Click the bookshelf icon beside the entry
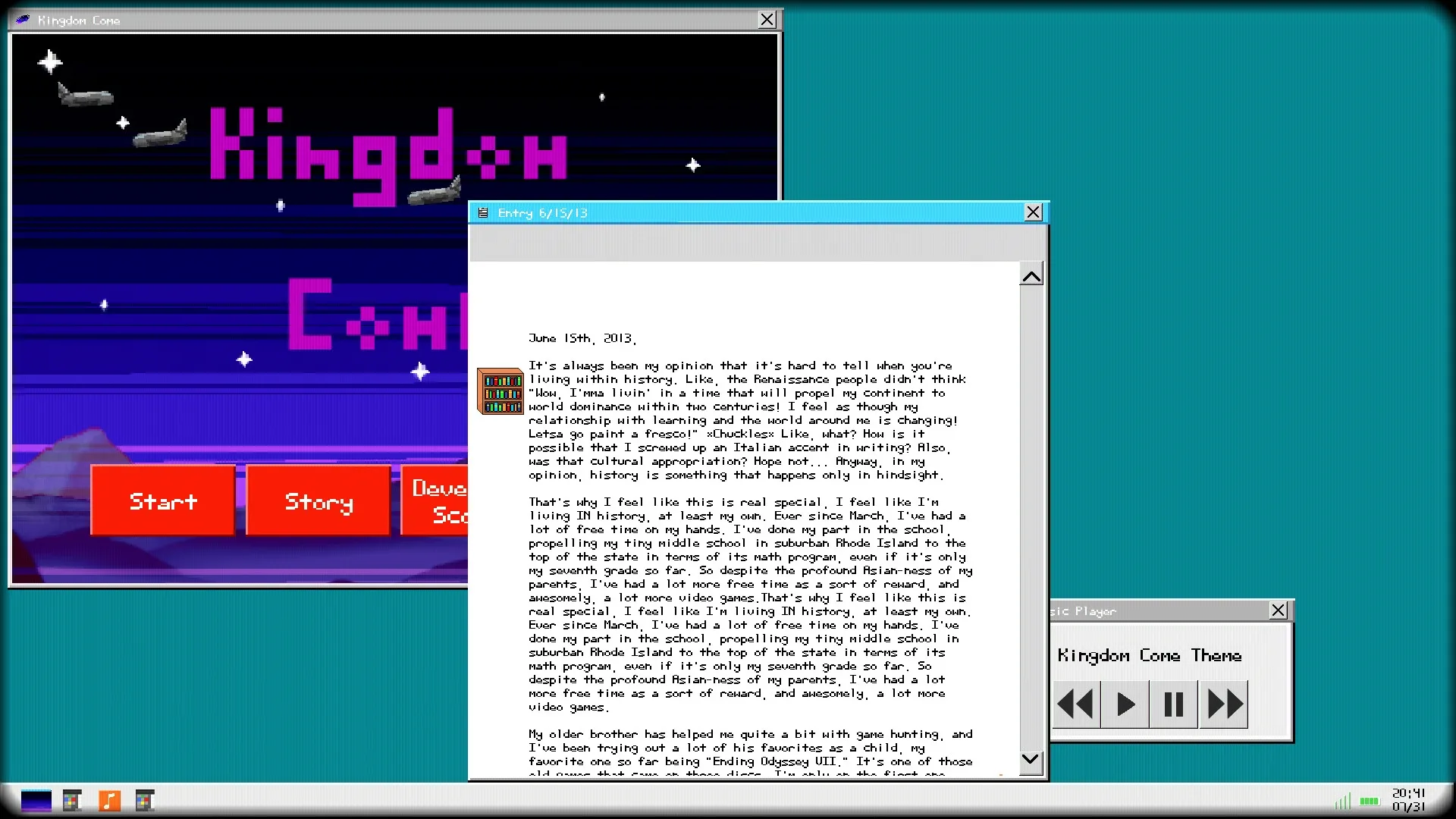 (500, 391)
